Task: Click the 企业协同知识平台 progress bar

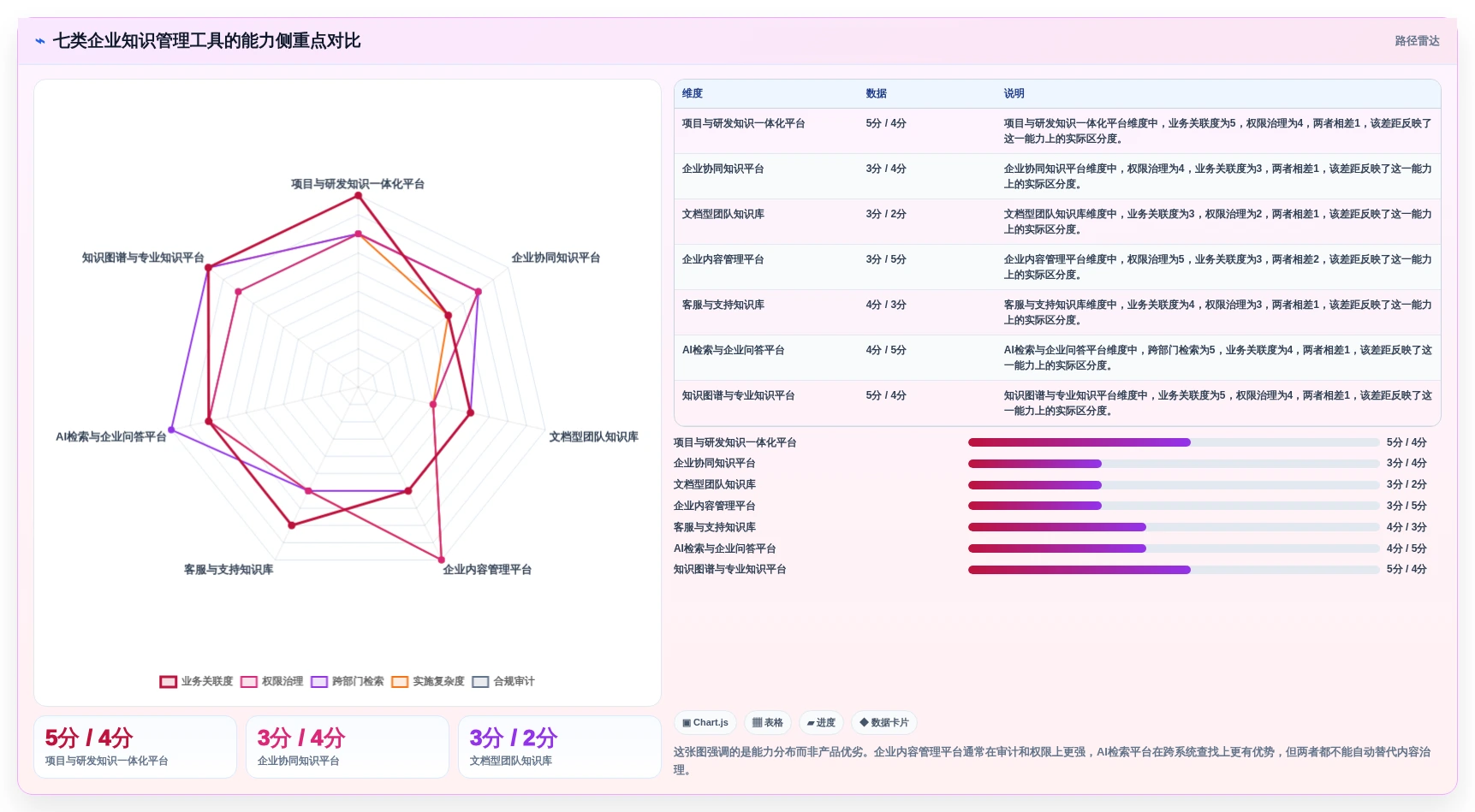Action: (x=1174, y=464)
